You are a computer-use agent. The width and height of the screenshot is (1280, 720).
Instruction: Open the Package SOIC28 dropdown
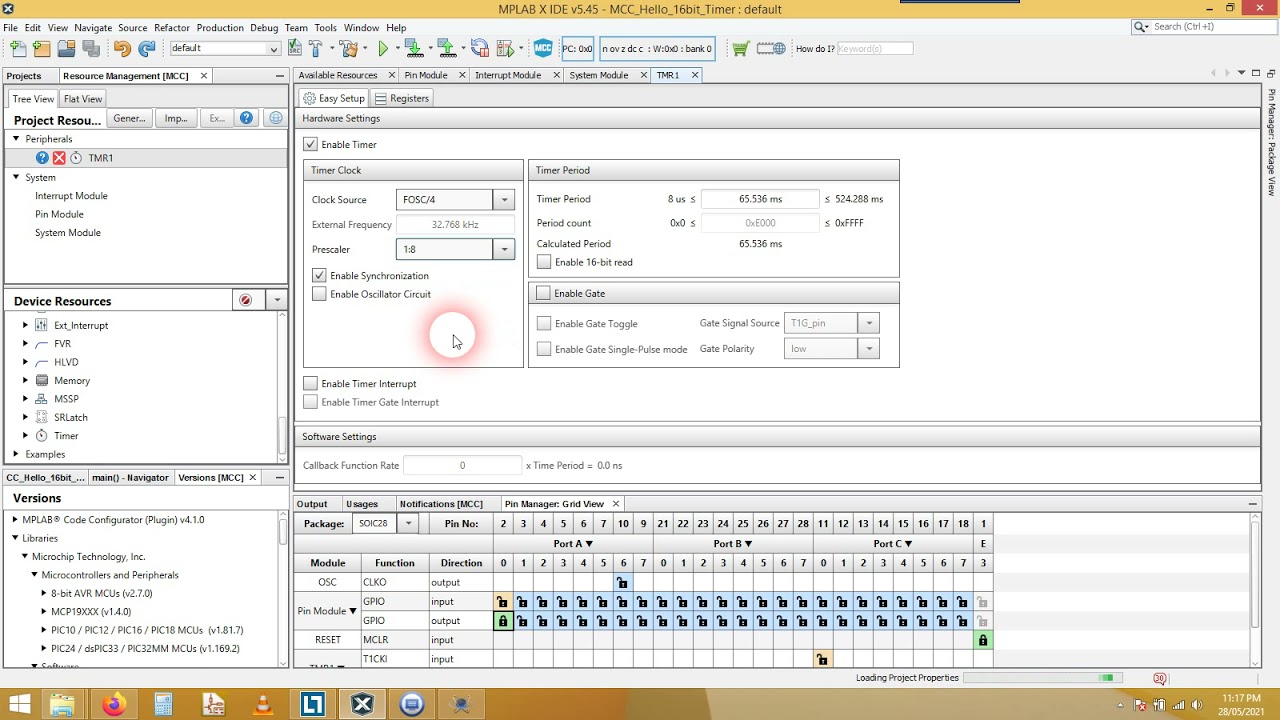(x=408, y=524)
